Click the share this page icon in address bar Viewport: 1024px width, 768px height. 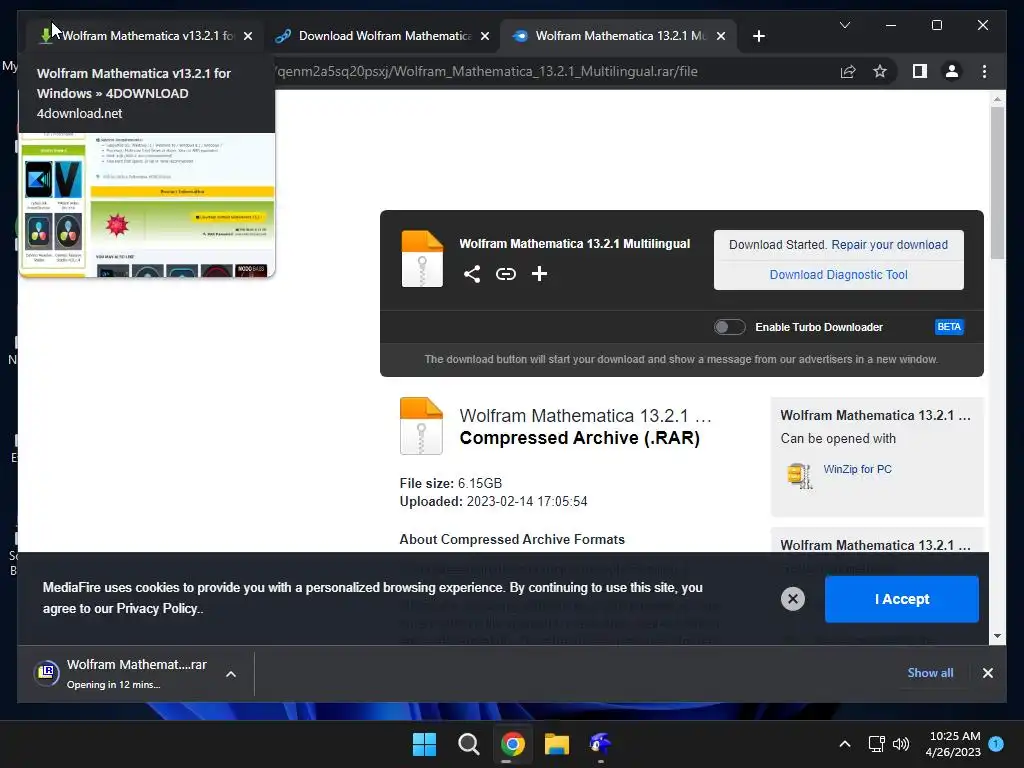(848, 72)
